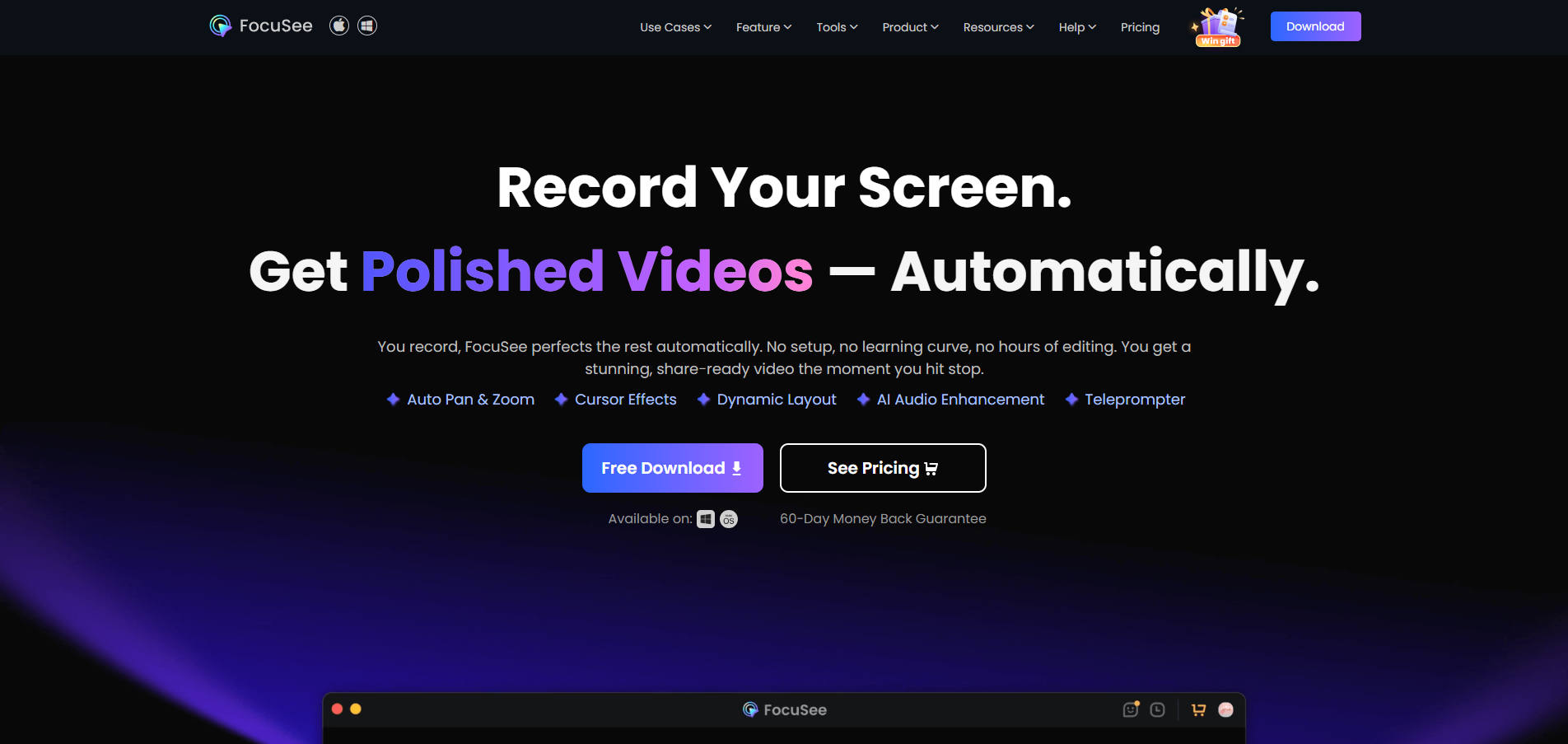Click the See Pricing button
This screenshot has height=744, width=1568.
[883, 468]
